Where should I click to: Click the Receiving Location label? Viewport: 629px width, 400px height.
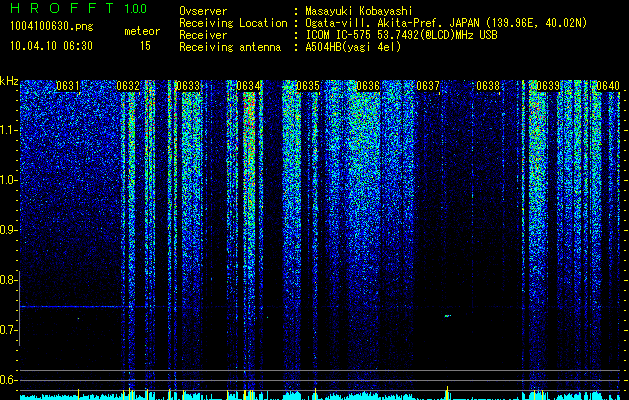pos(233,23)
